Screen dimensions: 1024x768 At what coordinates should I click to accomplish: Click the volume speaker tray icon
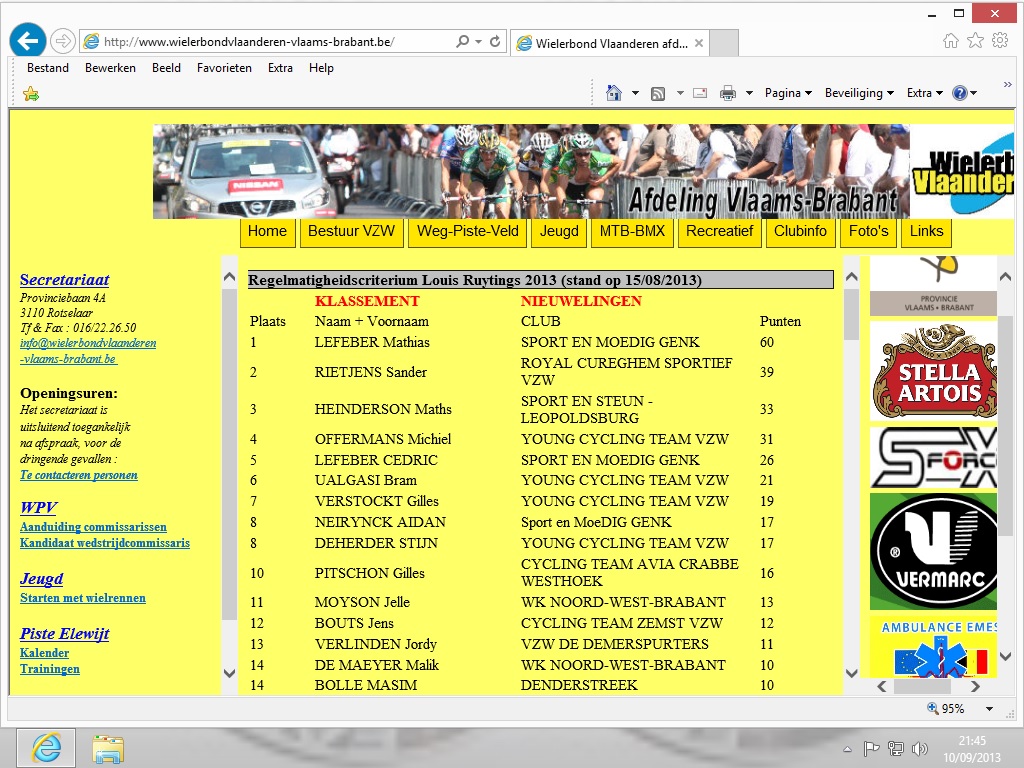tap(920, 748)
